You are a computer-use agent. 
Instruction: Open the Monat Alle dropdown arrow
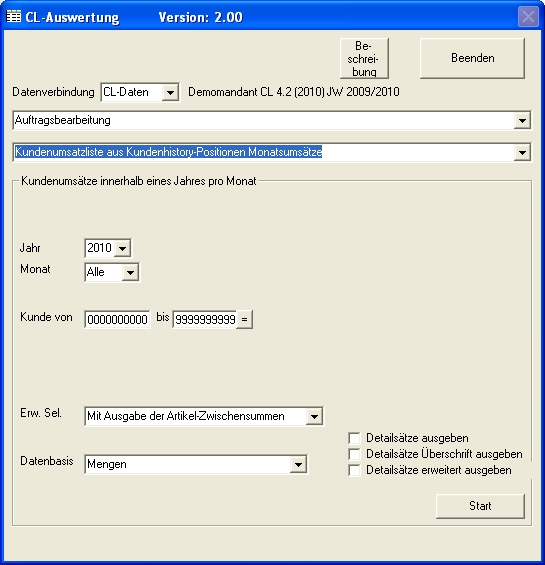[x=130, y=272]
